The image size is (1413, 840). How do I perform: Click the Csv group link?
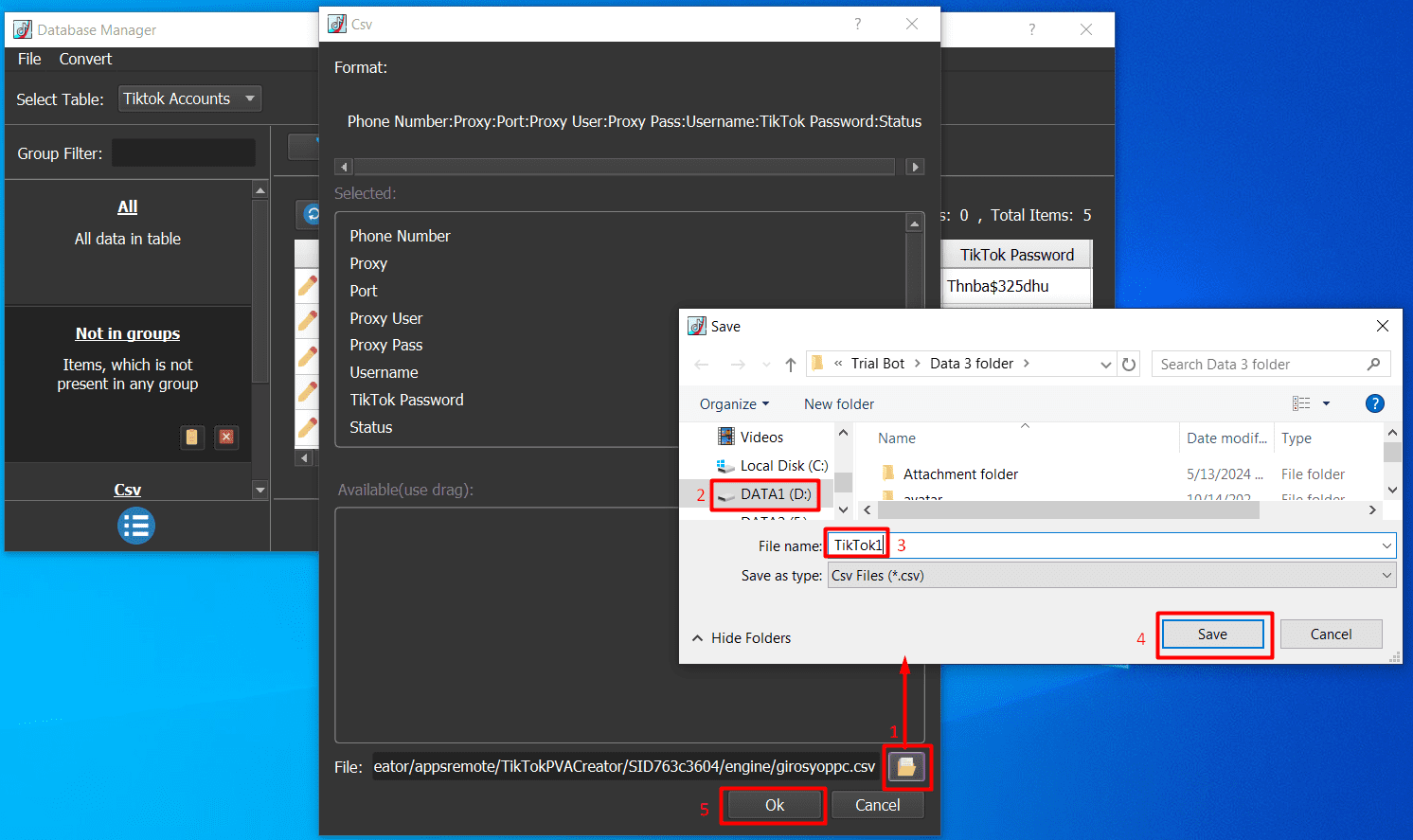pyautogui.click(x=128, y=490)
